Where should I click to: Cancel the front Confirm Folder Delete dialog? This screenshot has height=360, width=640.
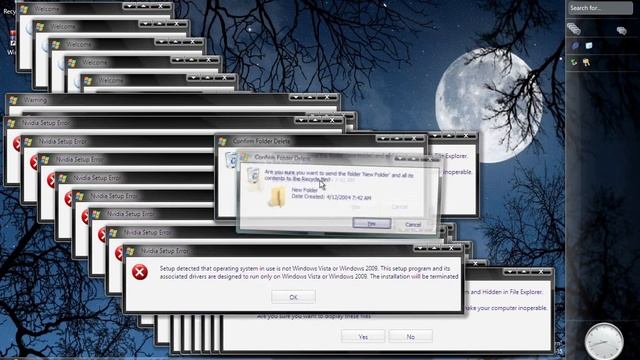click(413, 224)
